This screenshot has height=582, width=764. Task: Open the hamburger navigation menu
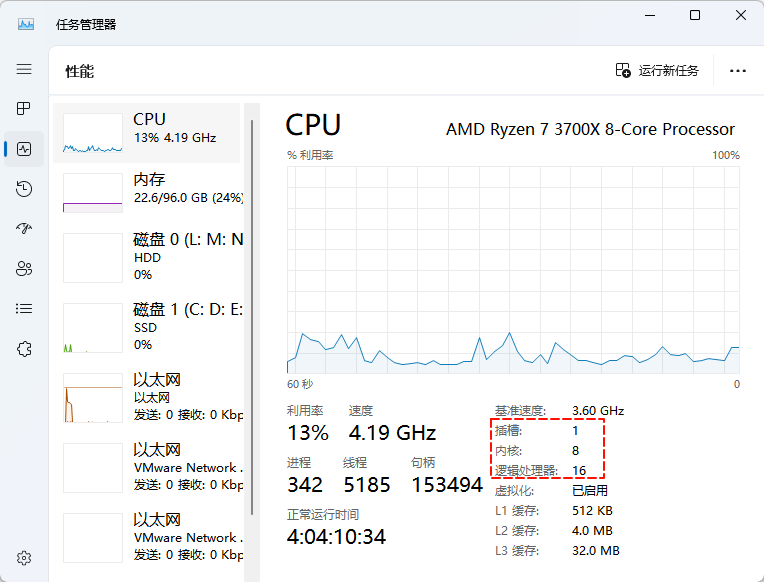tap(24, 69)
